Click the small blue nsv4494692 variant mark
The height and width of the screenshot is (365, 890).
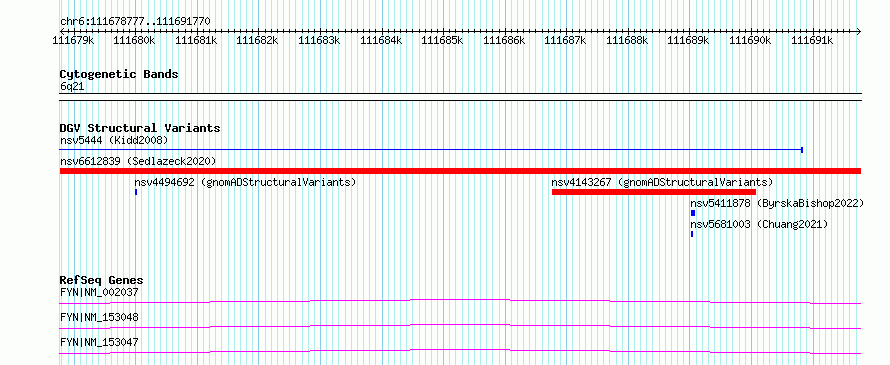[136, 192]
